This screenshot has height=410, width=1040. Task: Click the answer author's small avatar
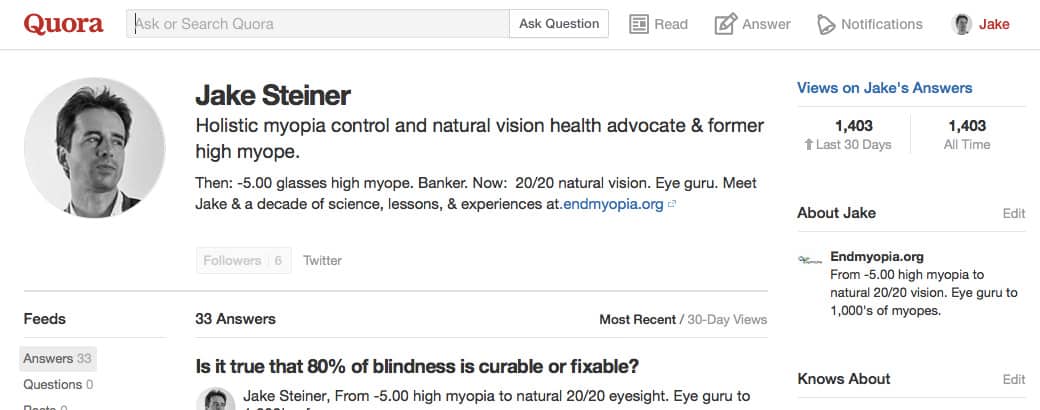pos(216,400)
